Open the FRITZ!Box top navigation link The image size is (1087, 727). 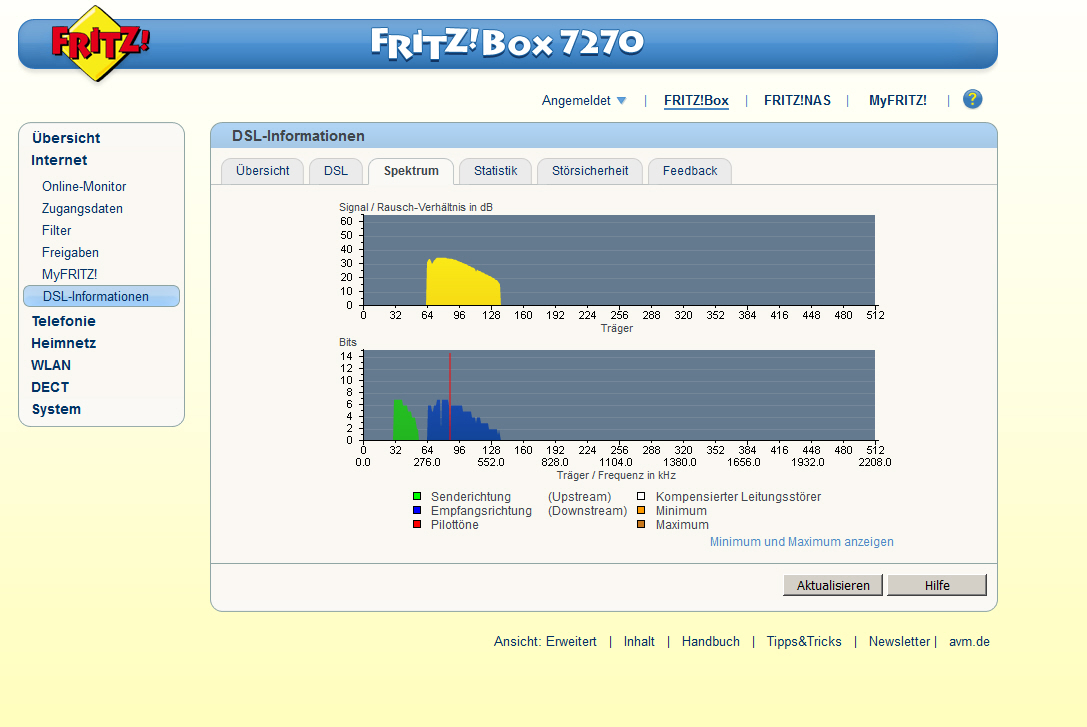click(696, 100)
